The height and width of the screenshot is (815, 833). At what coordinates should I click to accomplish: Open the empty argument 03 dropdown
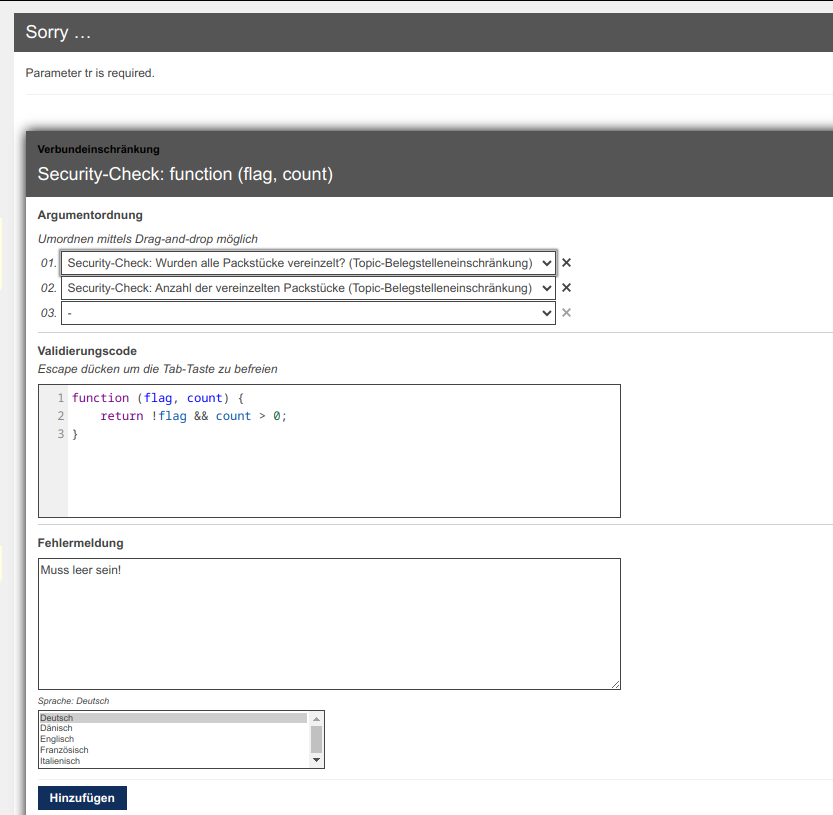pyautogui.click(x=308, y=313)
